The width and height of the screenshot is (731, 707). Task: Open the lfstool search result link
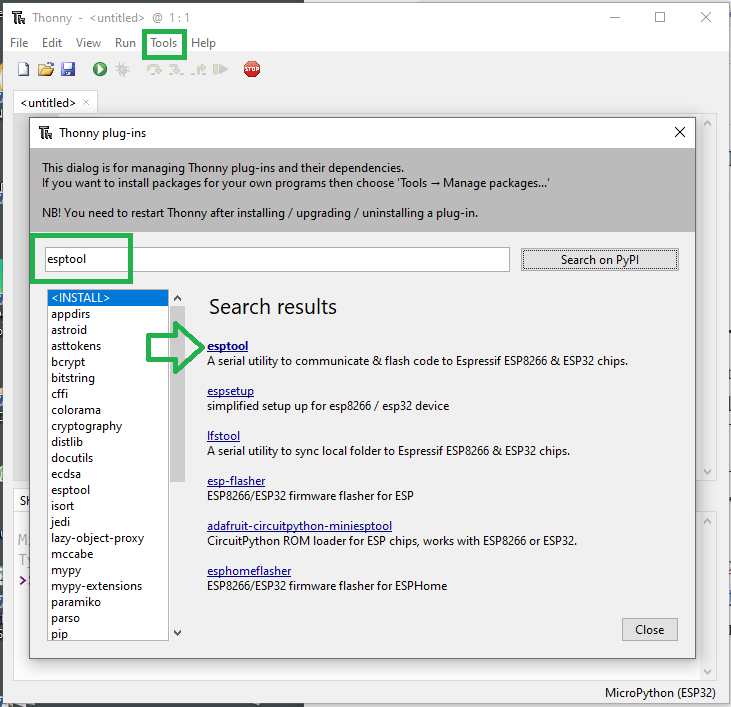point(223,436)
